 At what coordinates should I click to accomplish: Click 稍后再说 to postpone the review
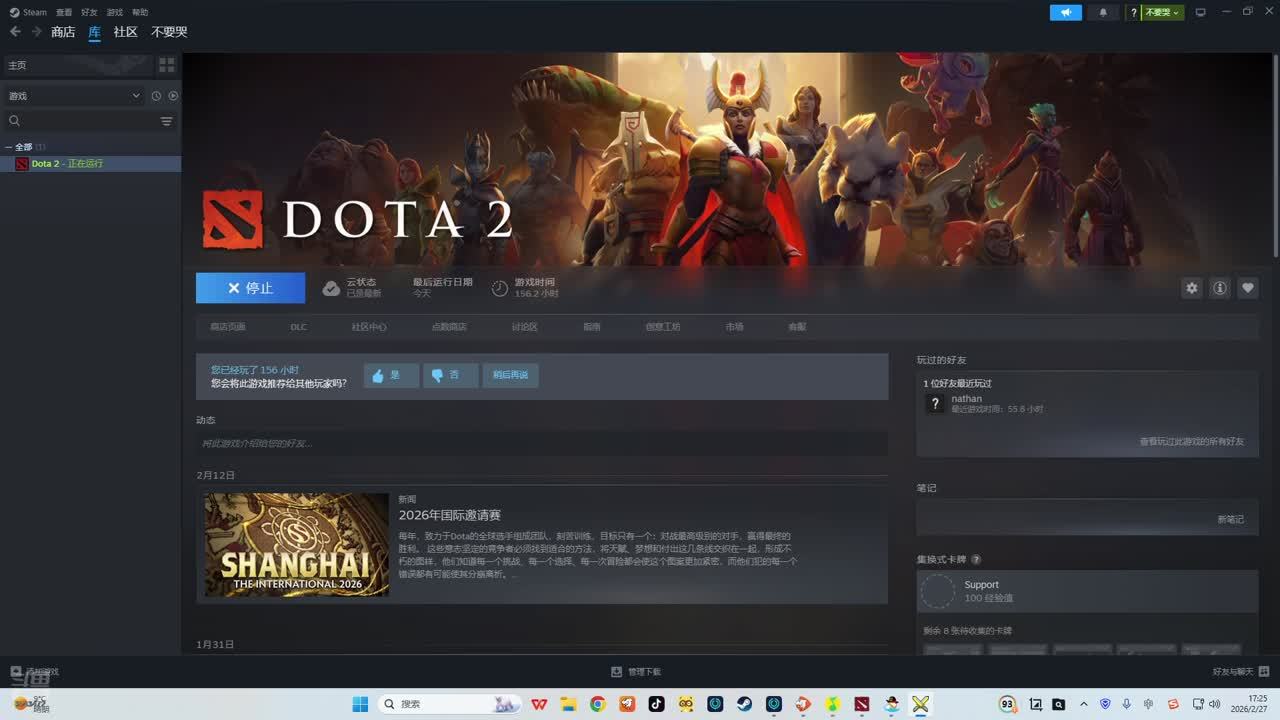point(510,375)
